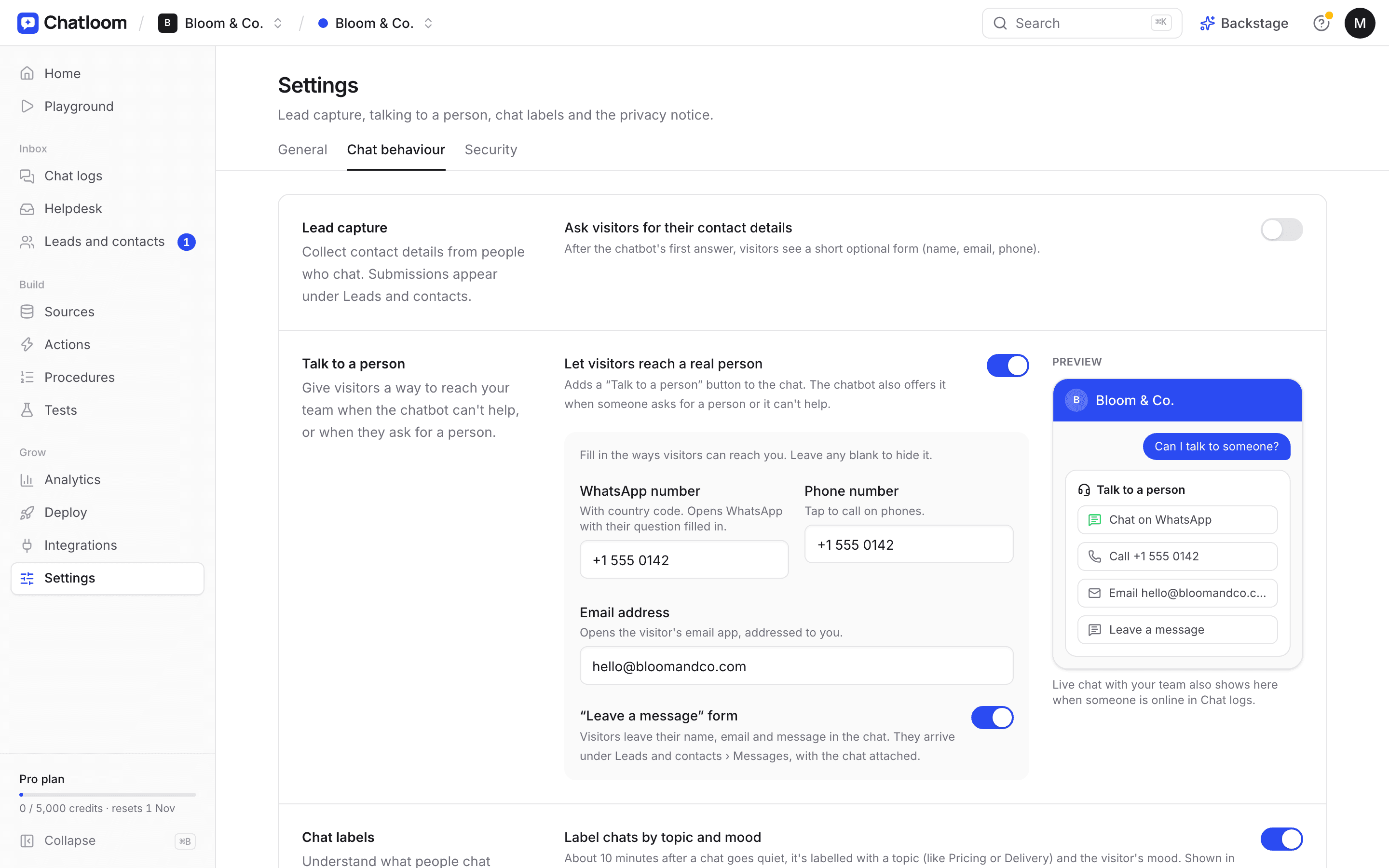Image resolution: width=1389 pixels, height=868 pixels.
Task: Open the help question-mark icon
Action: [x=1321, y=23]
